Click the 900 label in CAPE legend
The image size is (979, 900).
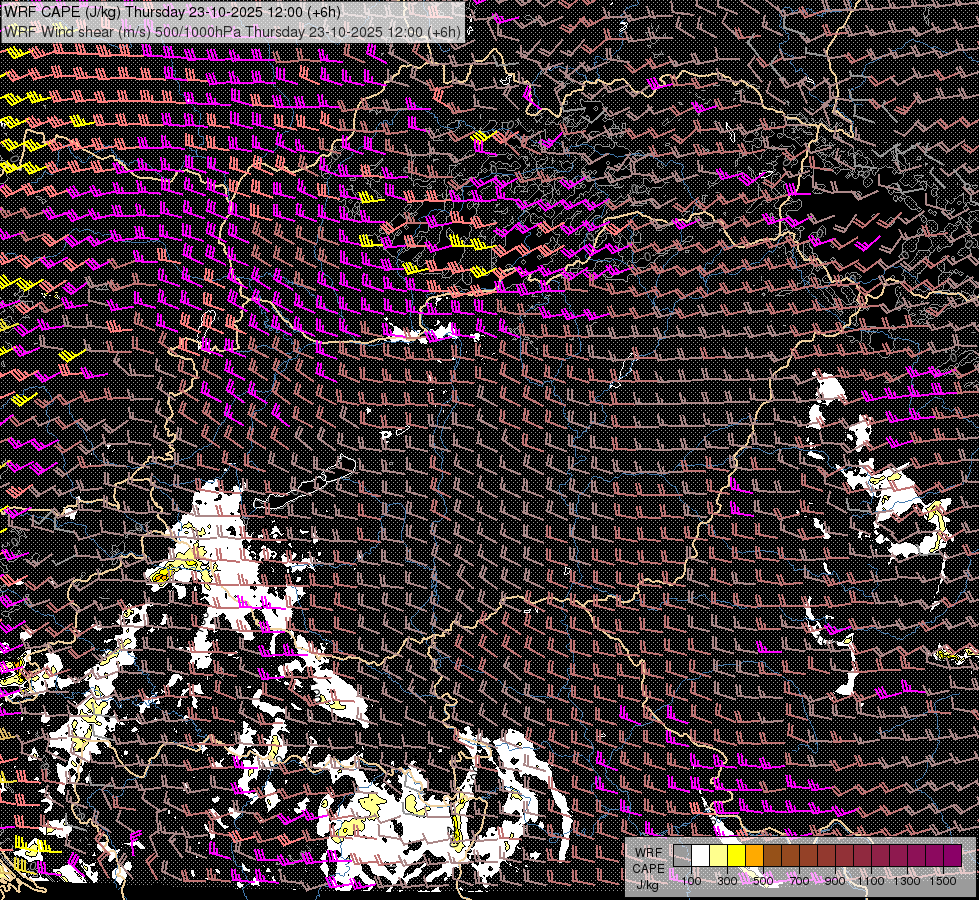tap(835, 881)
